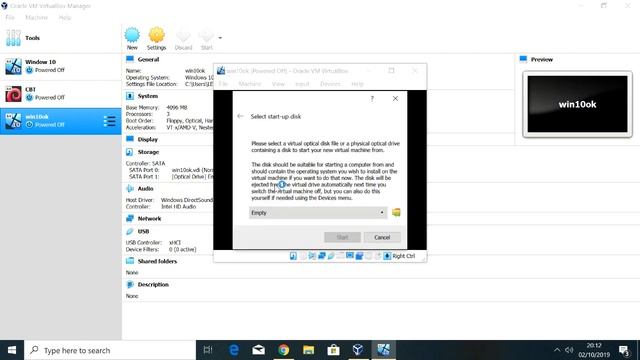Click the win10ok preview thumbnail
Viewport: 640px width, 360px height.
(x=577, y=104)
